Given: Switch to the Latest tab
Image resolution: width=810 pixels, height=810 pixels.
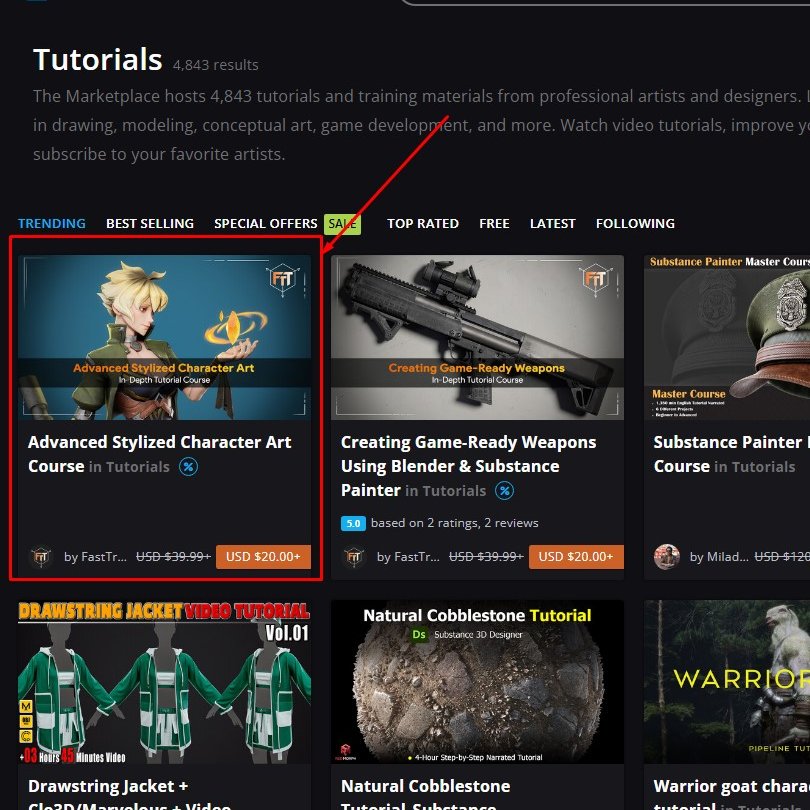Looking at the screenshot, I should pyautogui.click(x=552, y=223).
